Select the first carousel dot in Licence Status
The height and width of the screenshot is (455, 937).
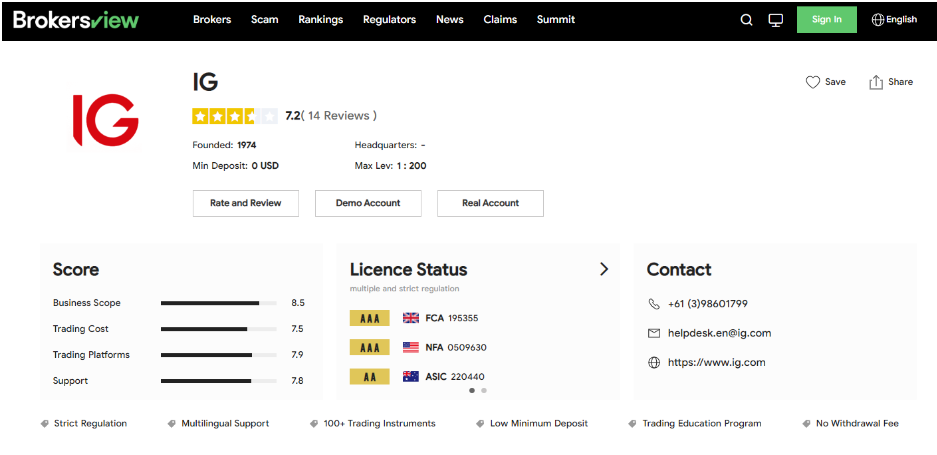(472, 390)
